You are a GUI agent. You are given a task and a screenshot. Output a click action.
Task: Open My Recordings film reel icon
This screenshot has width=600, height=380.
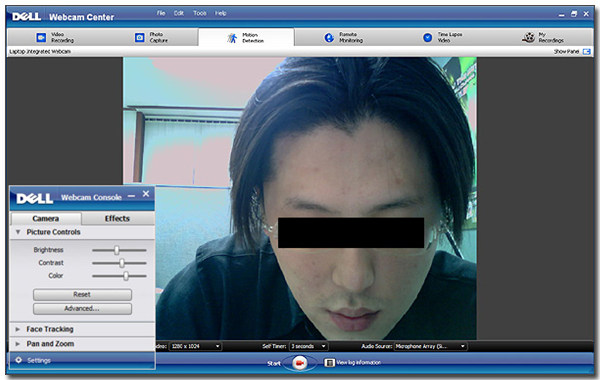(528, 37)
